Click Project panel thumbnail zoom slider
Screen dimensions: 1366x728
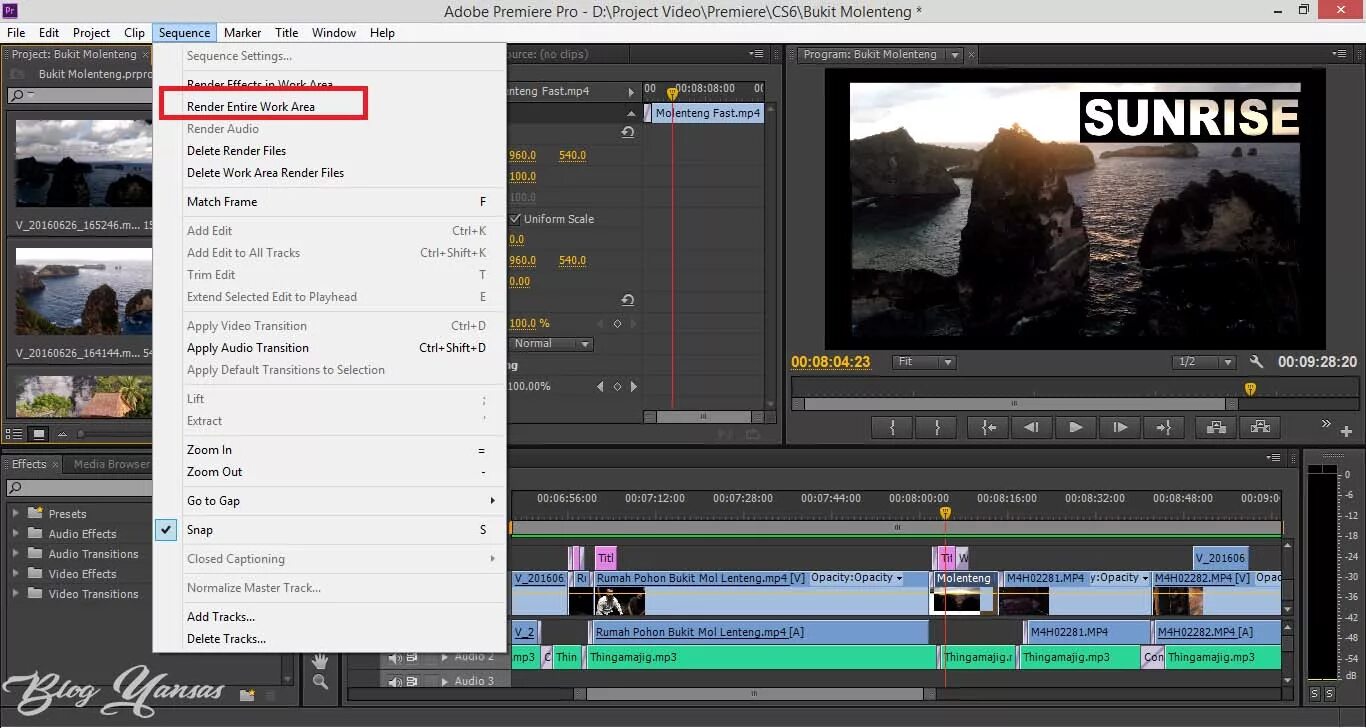80,434
